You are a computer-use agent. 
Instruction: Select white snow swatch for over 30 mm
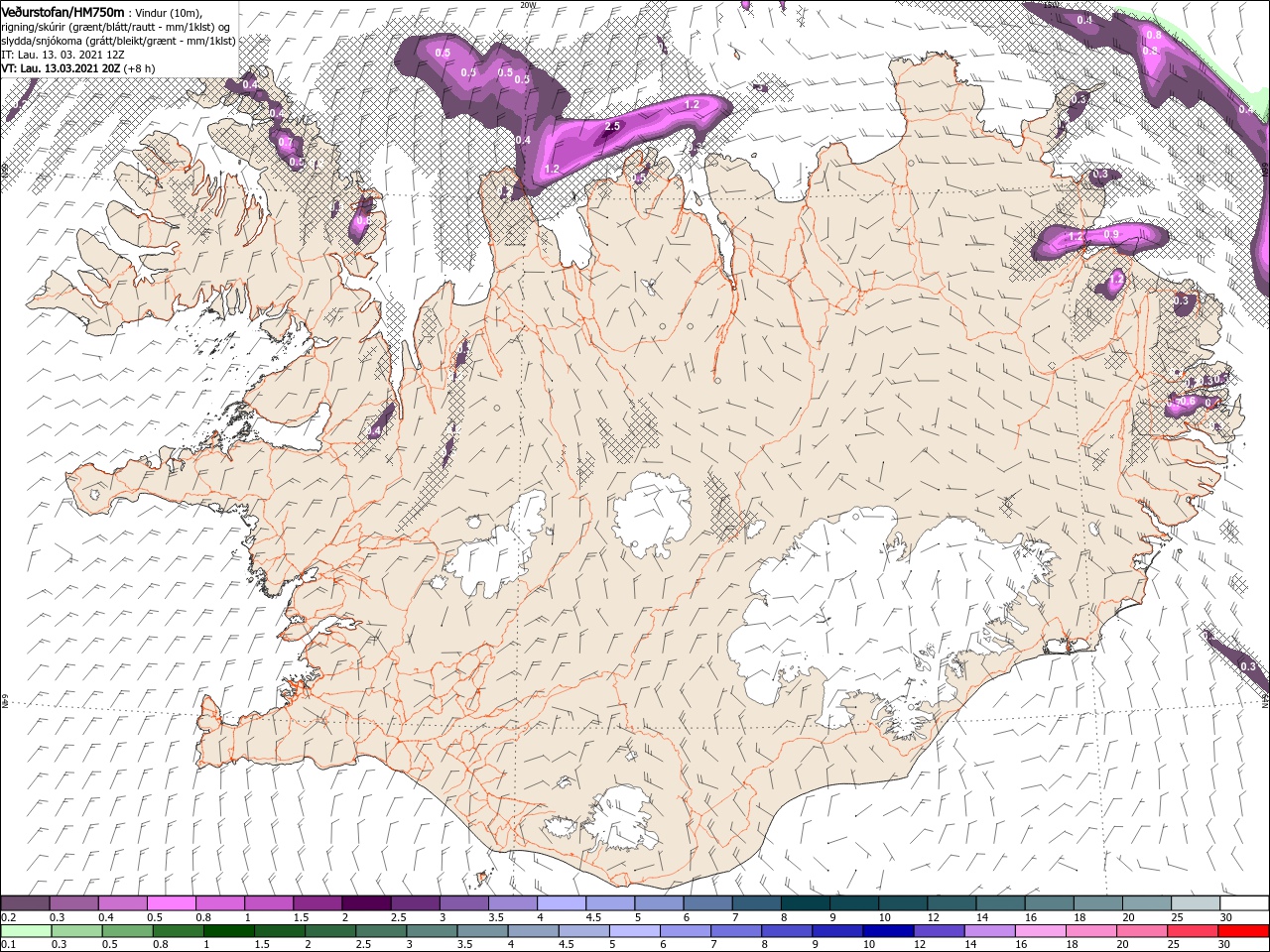tap(1245, 903)
